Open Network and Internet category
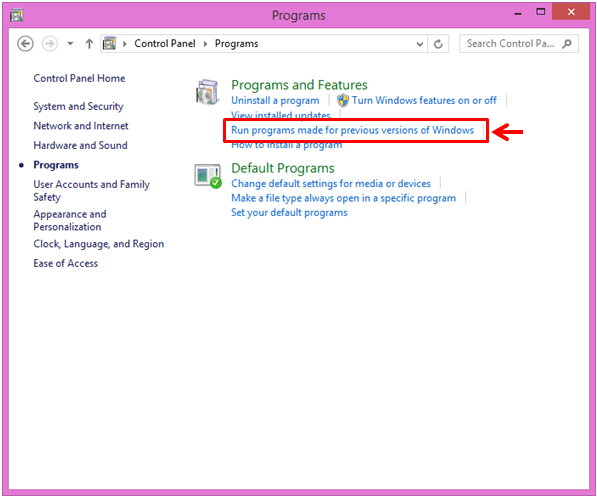Screen dimensions: 597x497 [x=81, y=126]
